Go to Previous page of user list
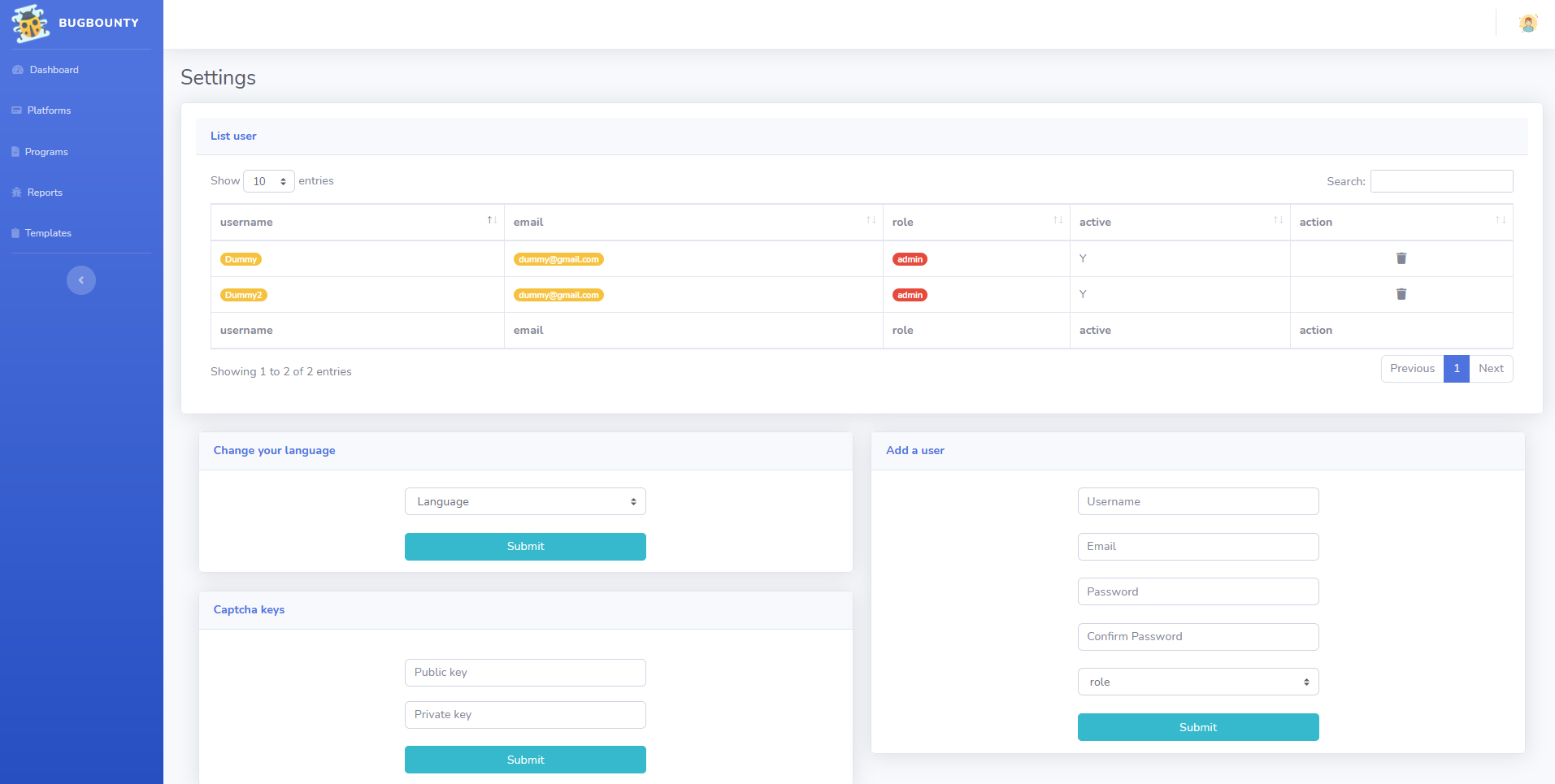 [x=1412, y=369]
